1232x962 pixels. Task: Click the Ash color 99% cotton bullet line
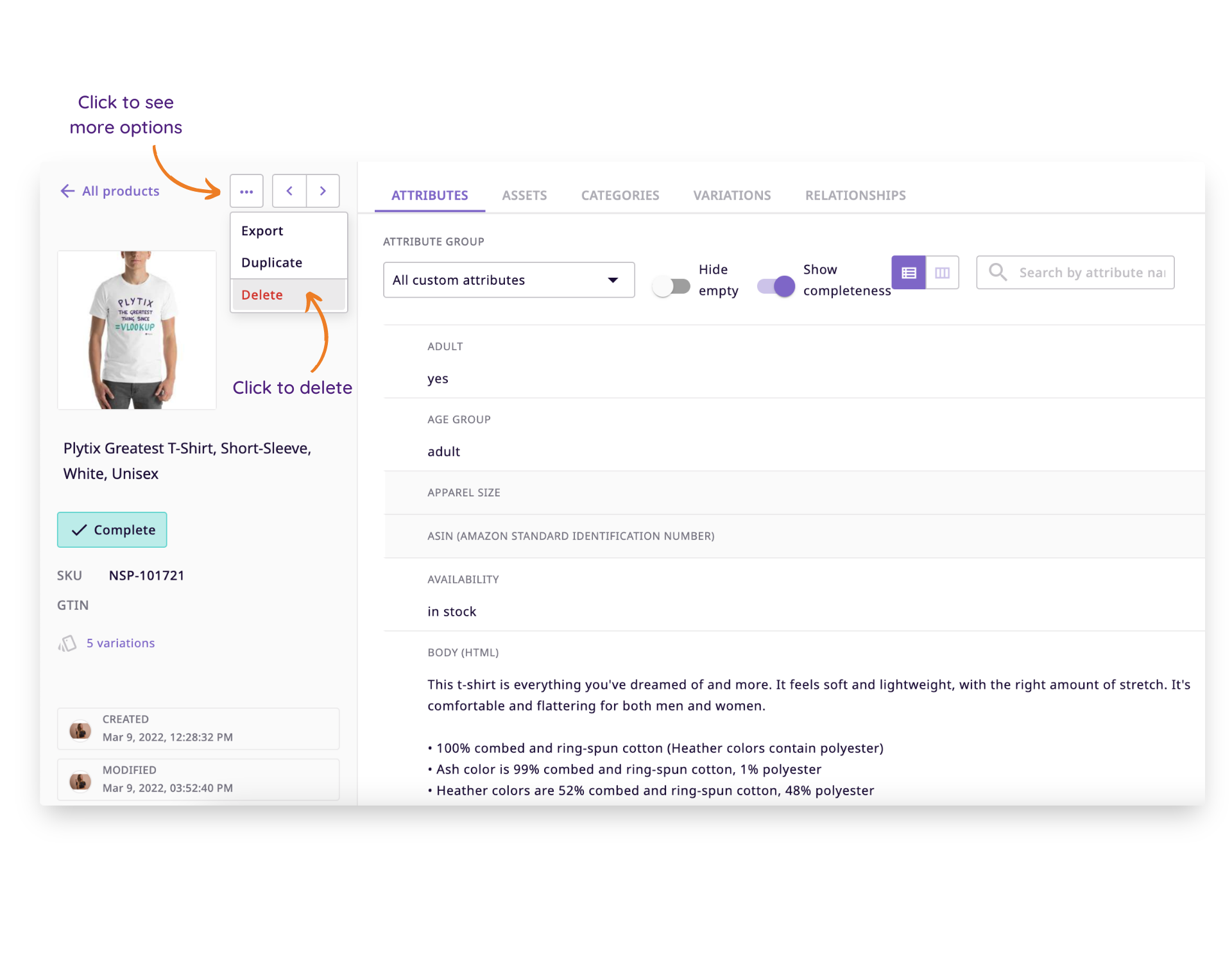(624, 770)
